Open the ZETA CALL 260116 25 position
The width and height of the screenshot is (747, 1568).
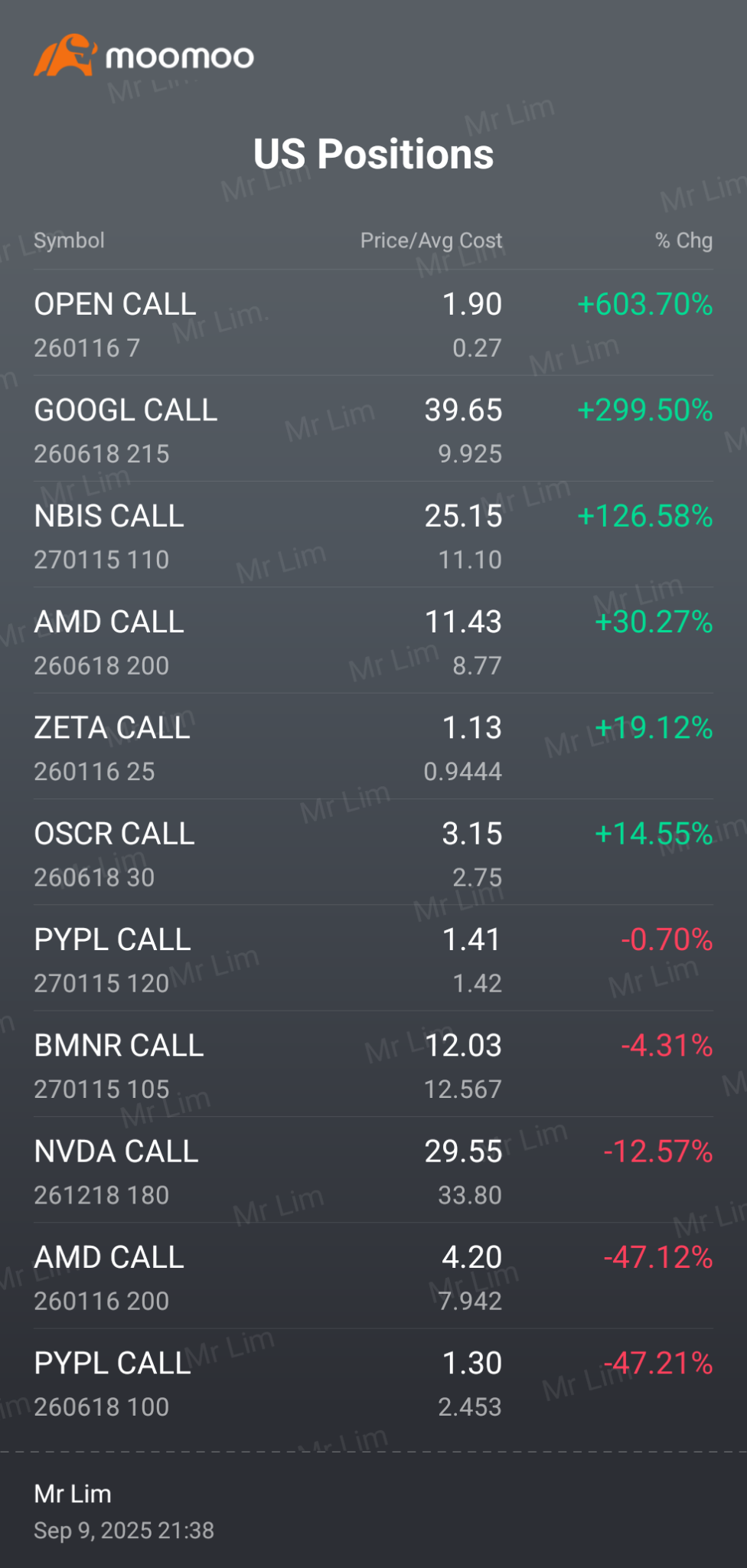112,746
